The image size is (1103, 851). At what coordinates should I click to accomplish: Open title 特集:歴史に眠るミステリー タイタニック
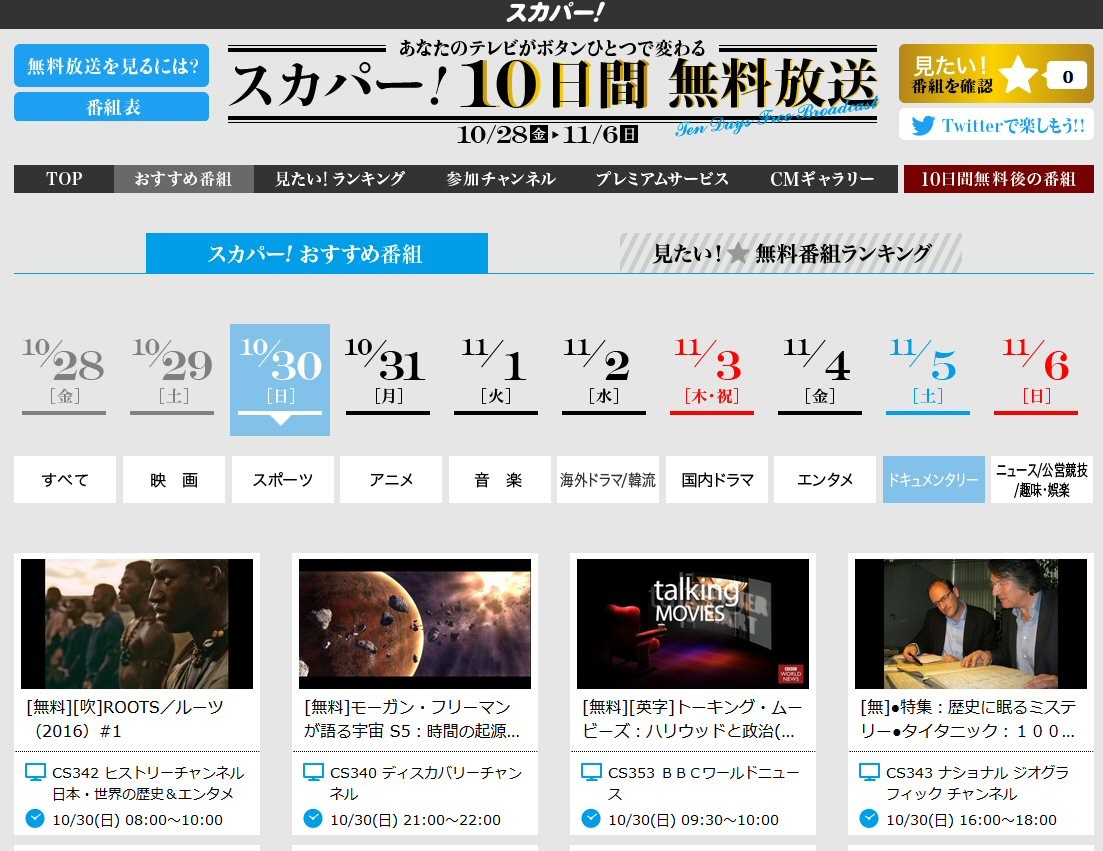tap(968, 719)
